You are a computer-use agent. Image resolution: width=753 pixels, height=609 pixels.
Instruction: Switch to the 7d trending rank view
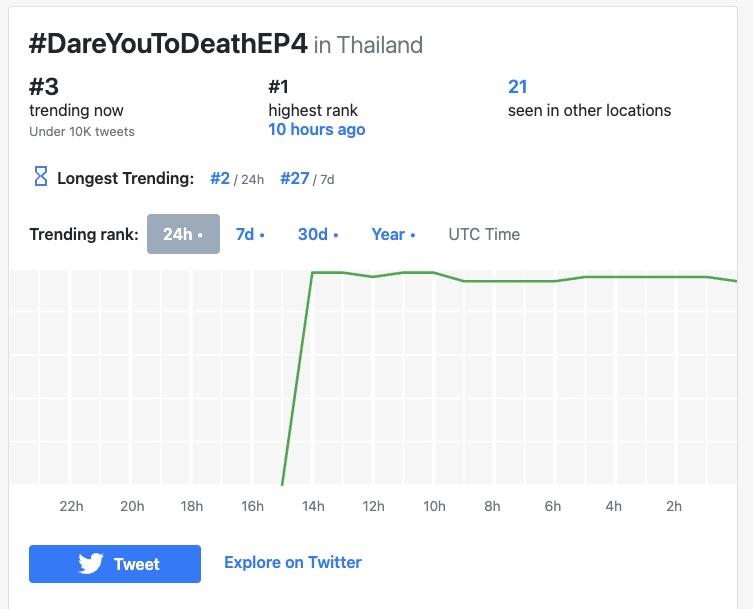(249, 234)
